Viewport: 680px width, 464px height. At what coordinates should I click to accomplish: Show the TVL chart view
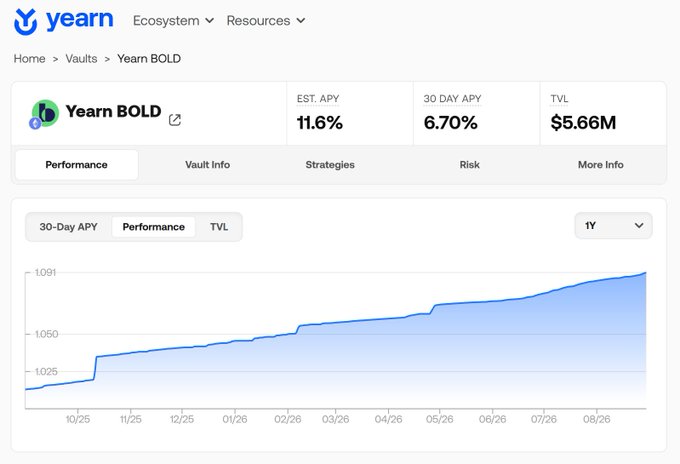[219, 227]
